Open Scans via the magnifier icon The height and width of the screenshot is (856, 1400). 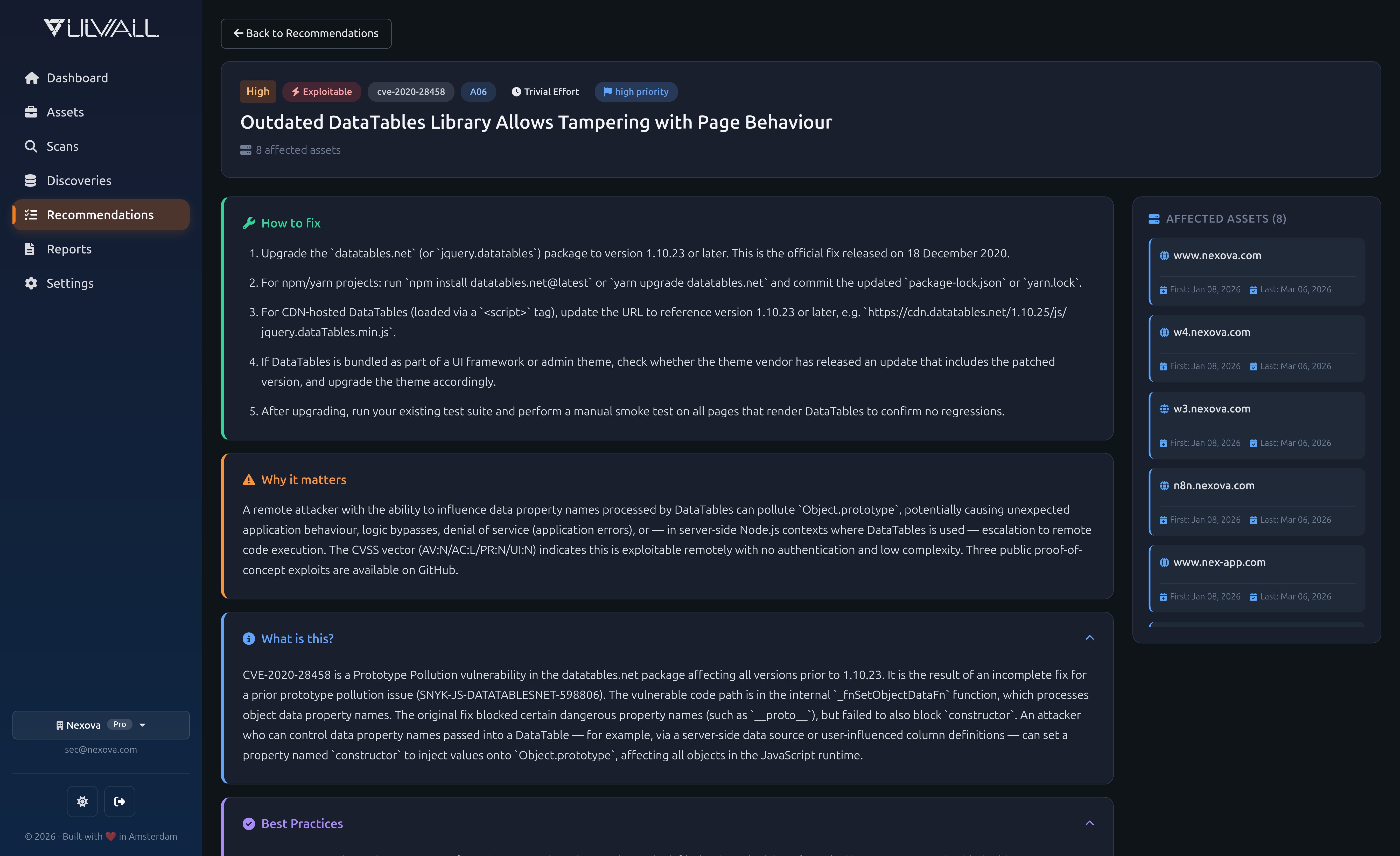pos(31,146)
